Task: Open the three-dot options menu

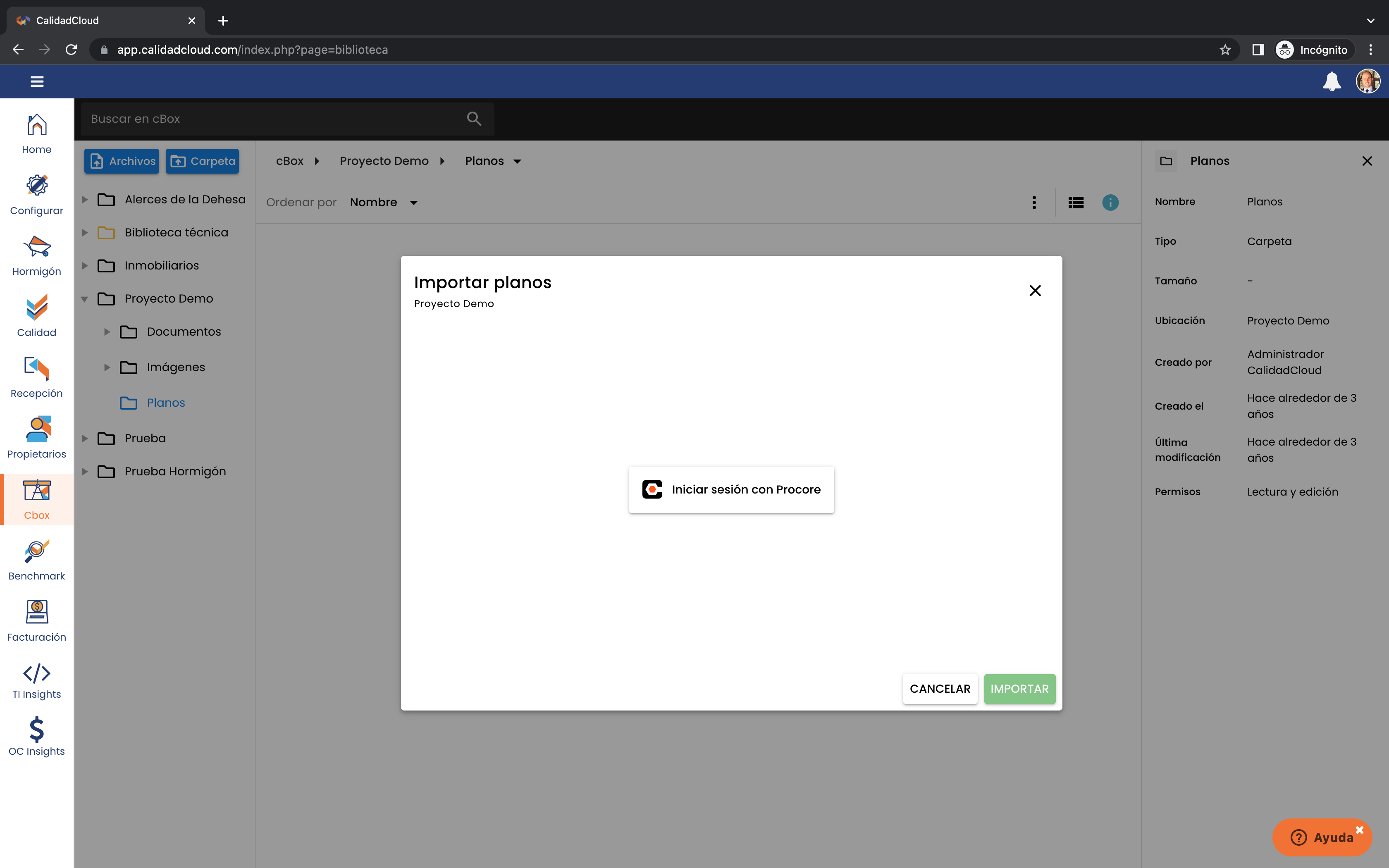Action: (x=1034, y=203)
